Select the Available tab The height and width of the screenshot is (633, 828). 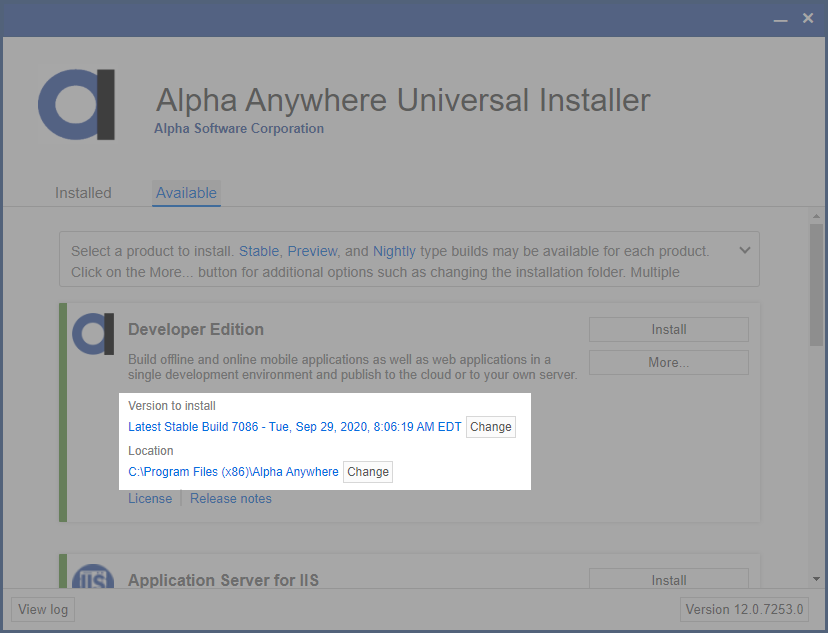pos(186,193)
